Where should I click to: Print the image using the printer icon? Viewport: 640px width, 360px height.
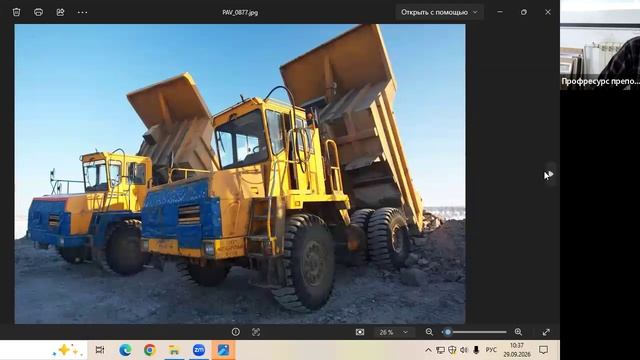(38, 12)
